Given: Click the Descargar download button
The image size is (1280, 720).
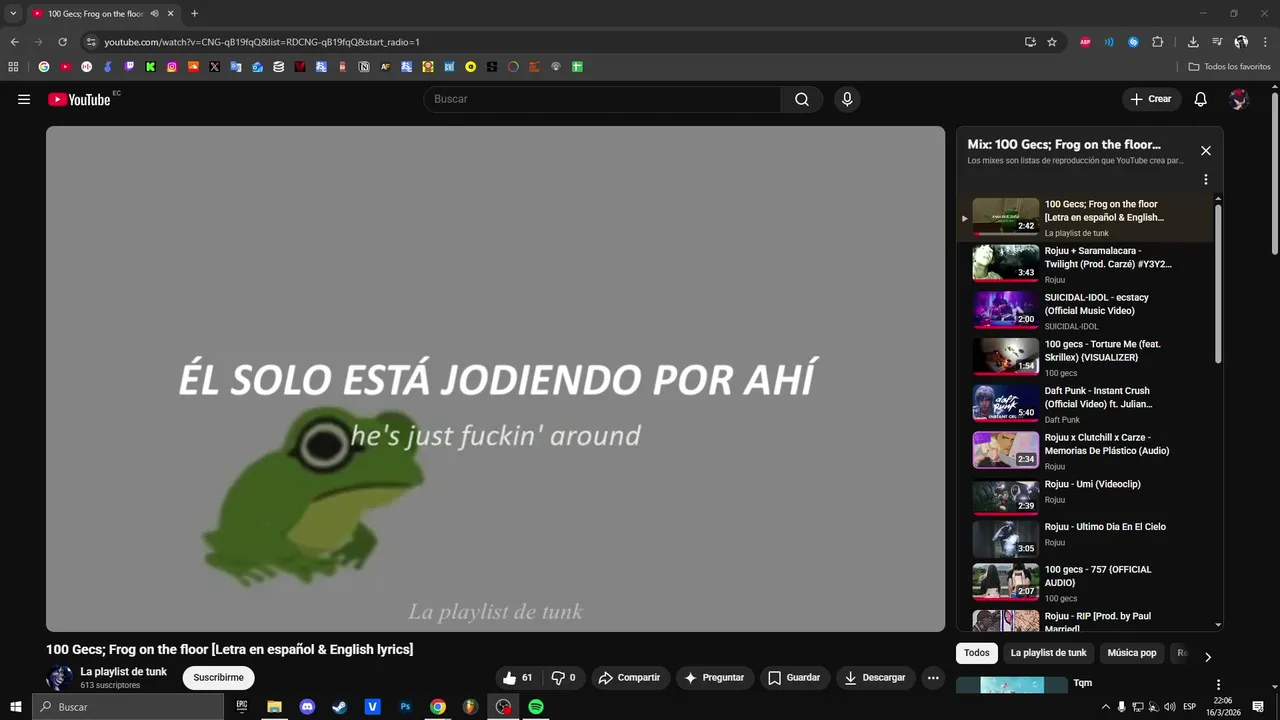Looking at the screenshot, I should pos(875,677).
